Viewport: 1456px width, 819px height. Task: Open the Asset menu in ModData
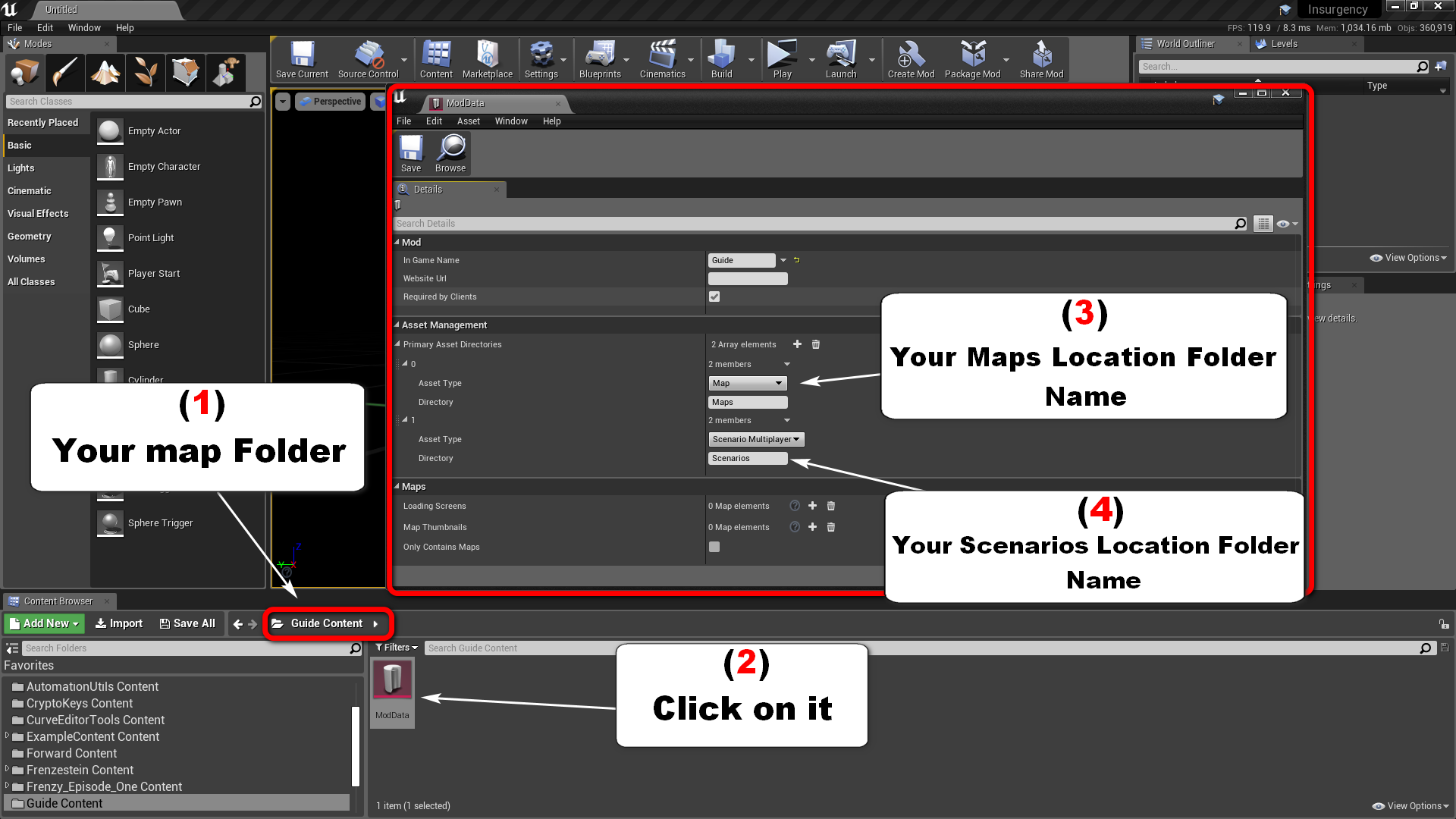click(468, 121)
